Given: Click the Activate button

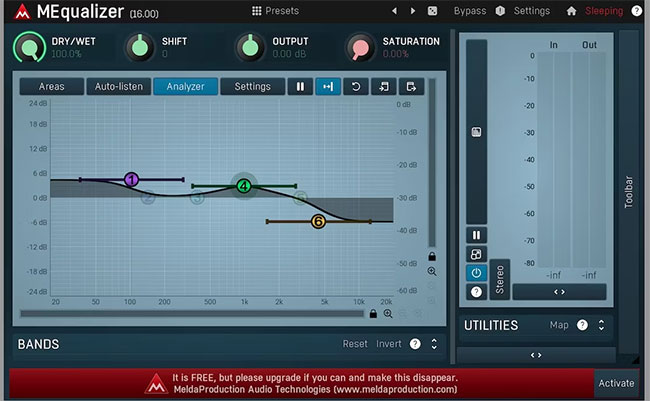Looking at the screenshot, I should tap(616, 383).
